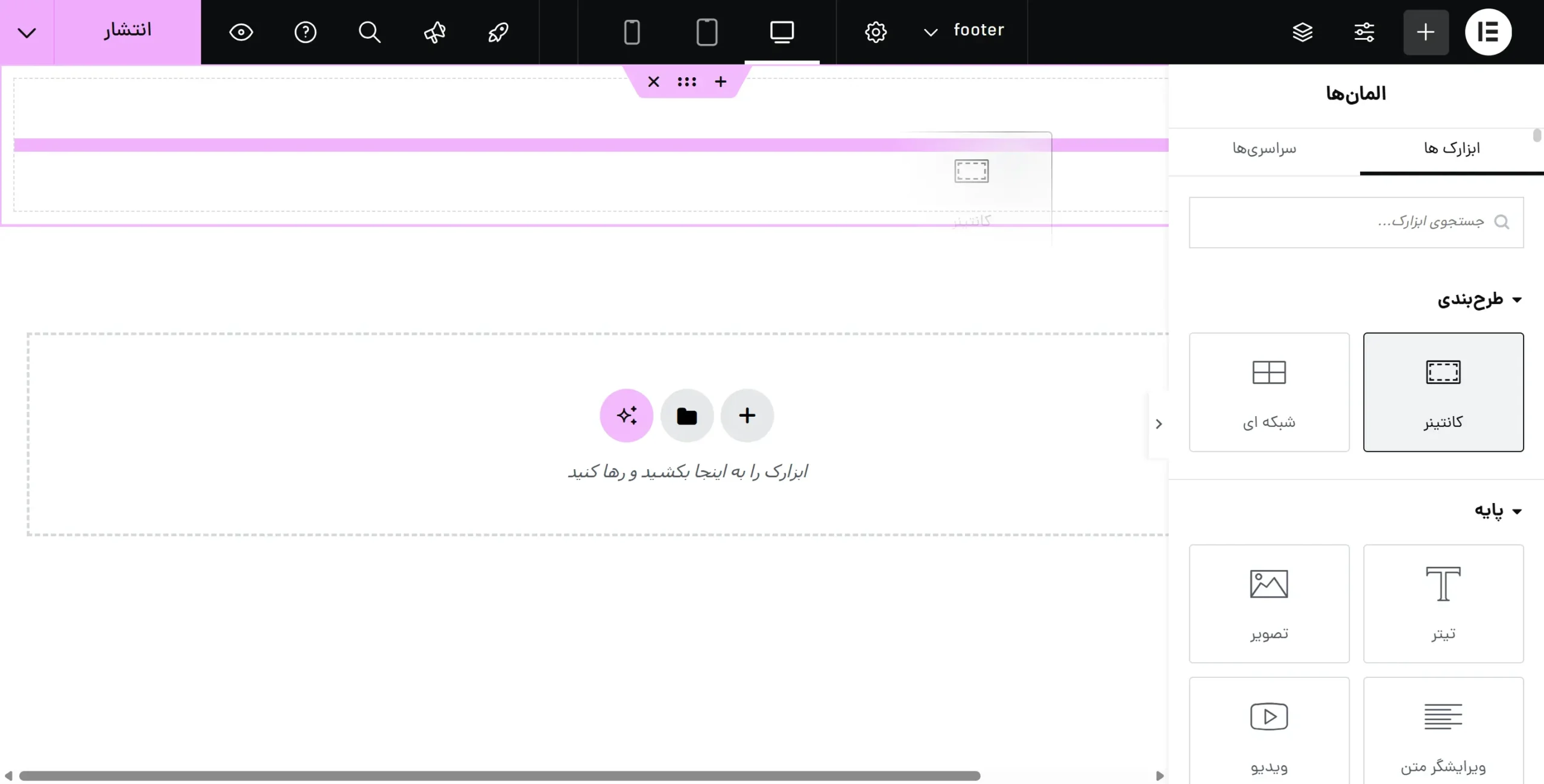Add container via handle plus icon
This screenshot has height=784, width=1544.
(x=721, y=81)
